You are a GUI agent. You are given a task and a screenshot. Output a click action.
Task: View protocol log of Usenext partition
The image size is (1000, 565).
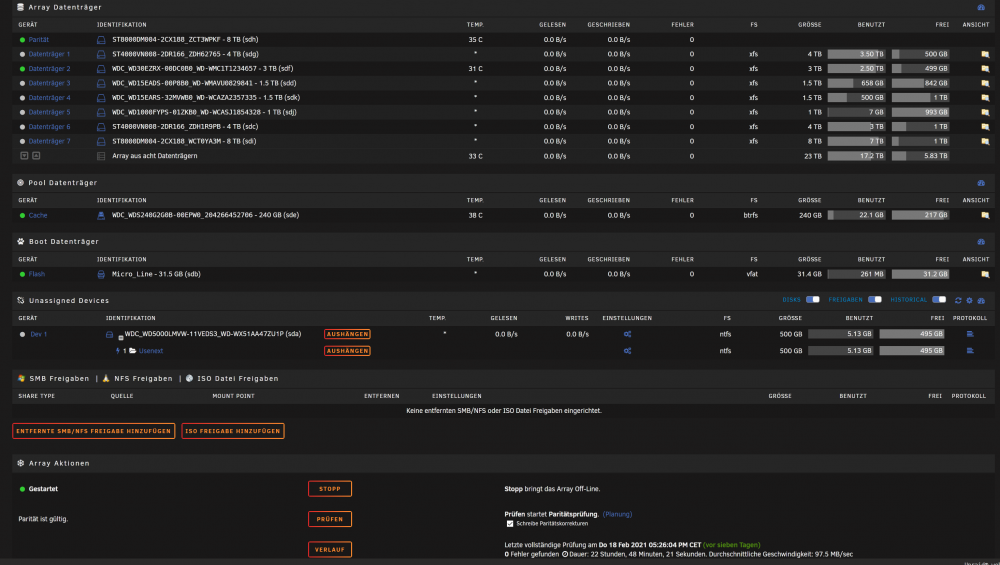pyautogui.click(x=970, y=351)
